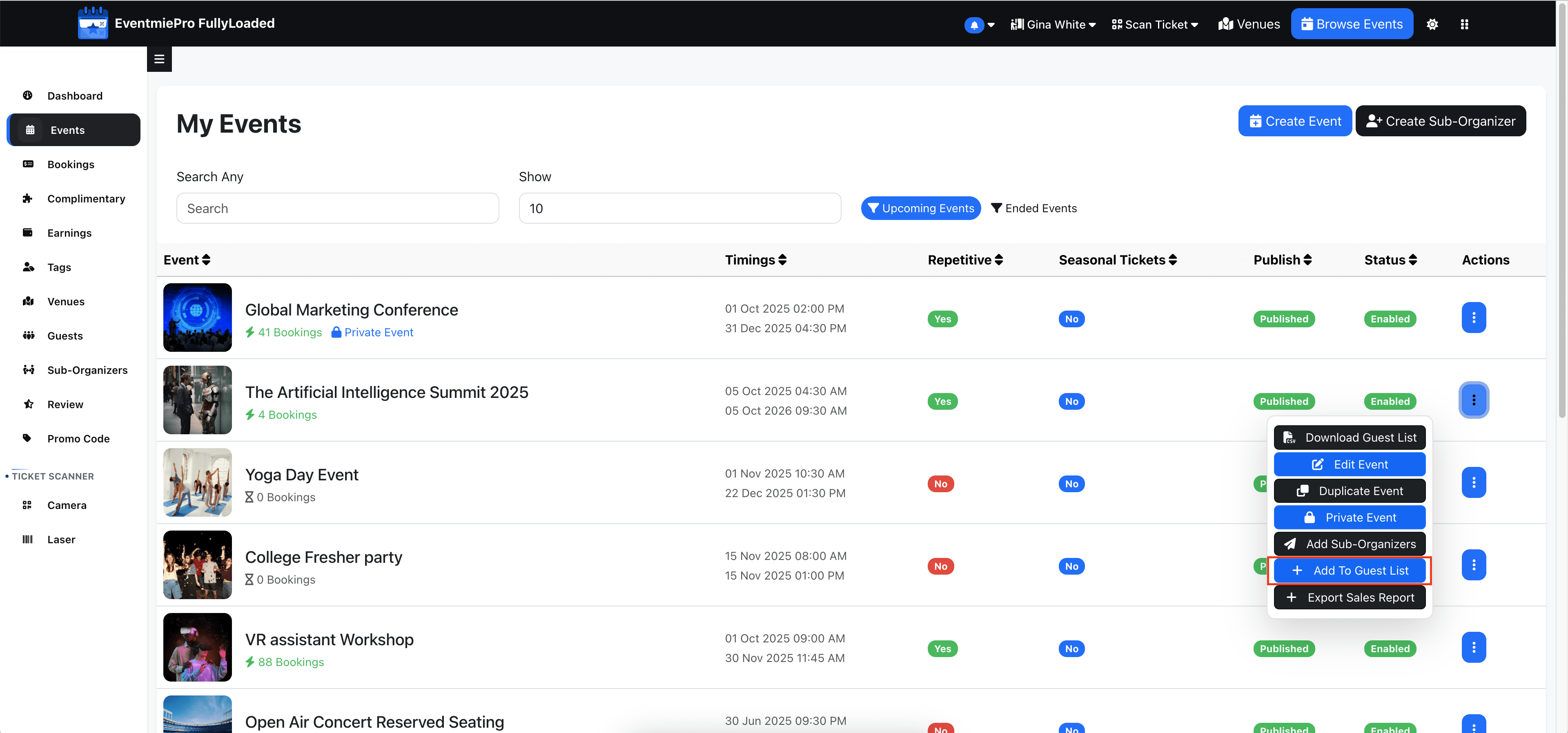Sort by the Publish column arrows

[x=1307, y=260]
